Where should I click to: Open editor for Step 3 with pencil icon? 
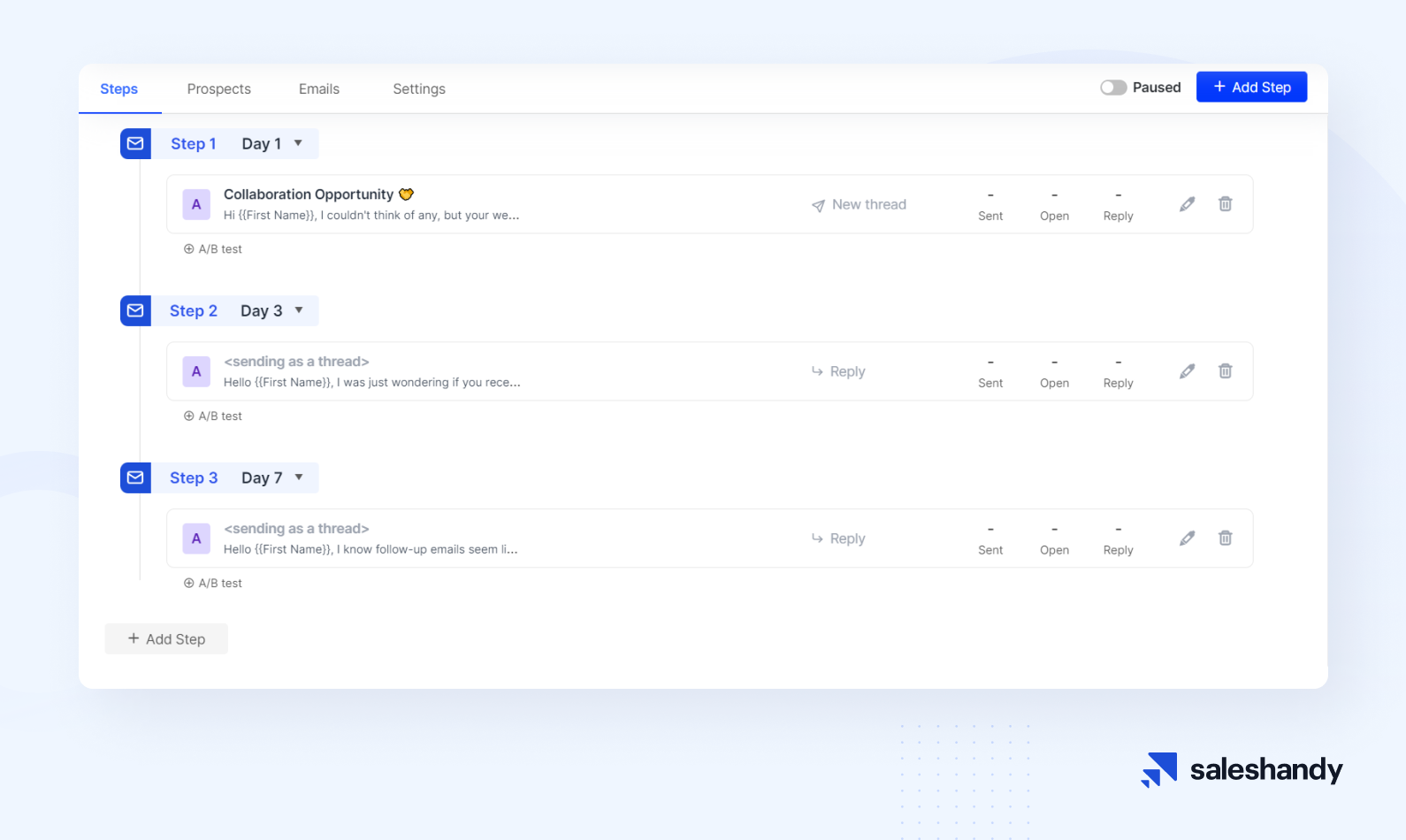point(1187,538)
